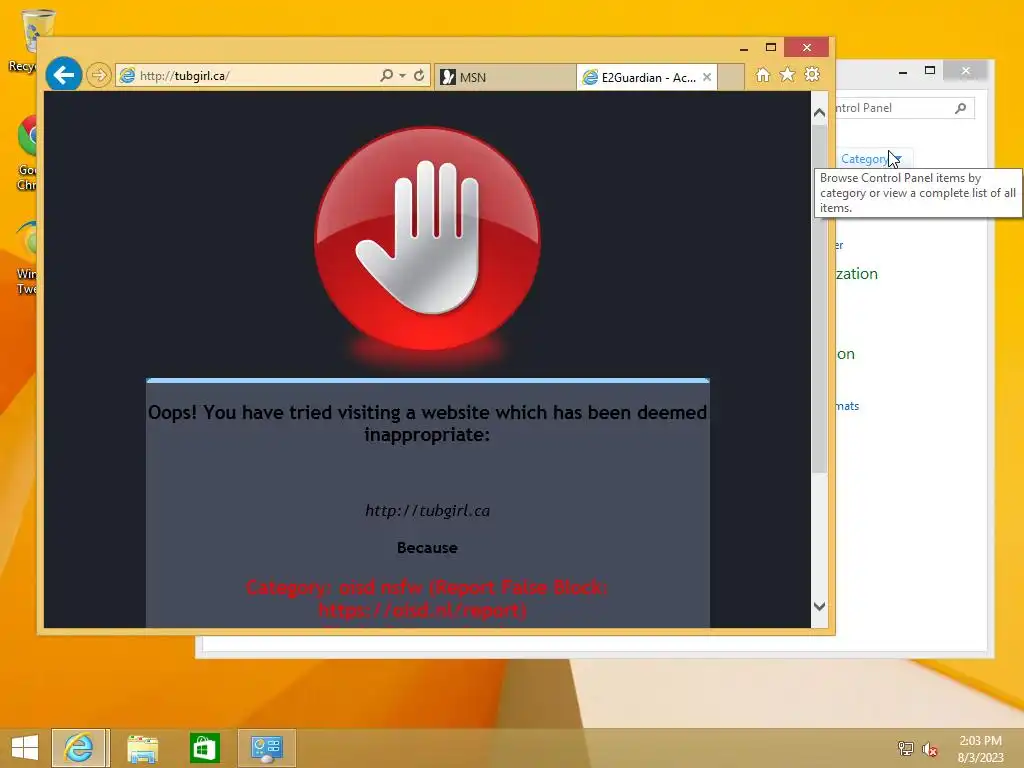Open File Explorer from the taskbar
Screen dimensions: 1024x768
[142, 748]
